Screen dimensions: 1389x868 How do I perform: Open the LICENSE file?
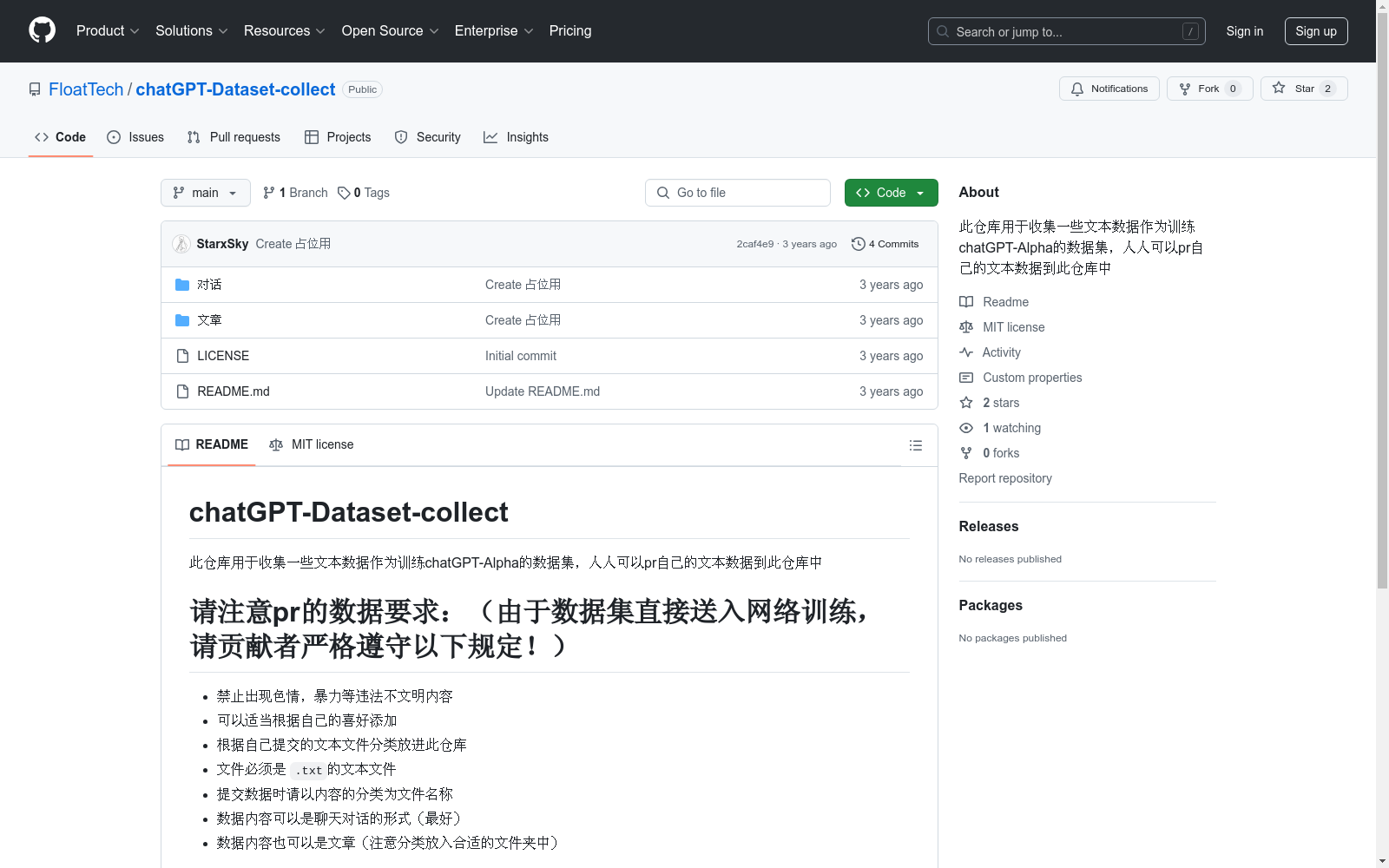tap(223, 356)
